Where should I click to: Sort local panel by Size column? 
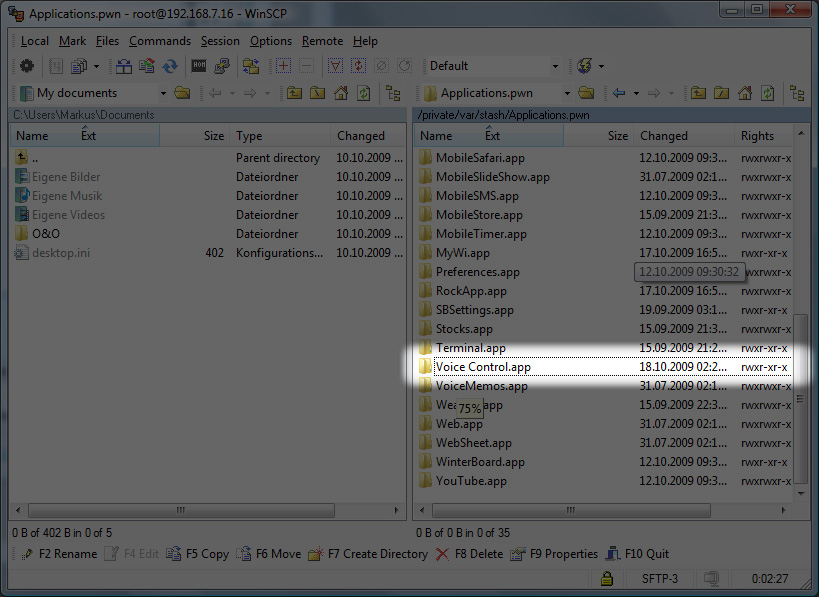tap(193, 136)
